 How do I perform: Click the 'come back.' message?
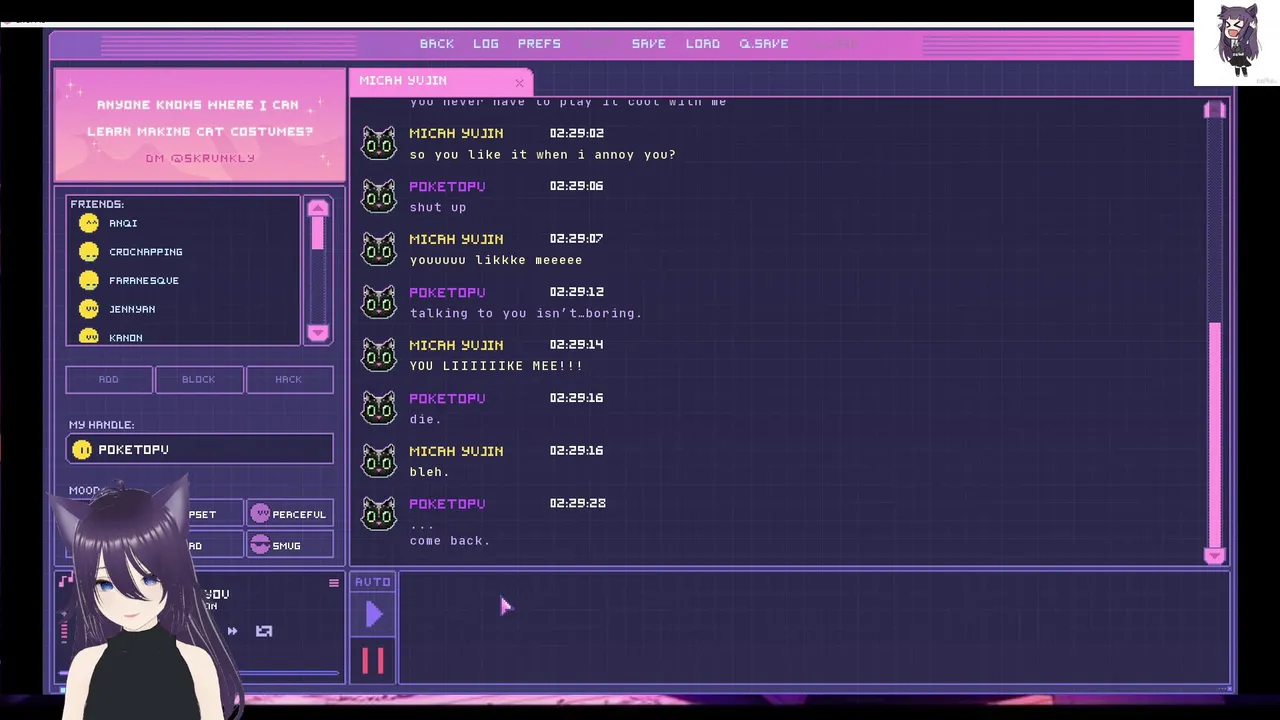tap(450, 541)
